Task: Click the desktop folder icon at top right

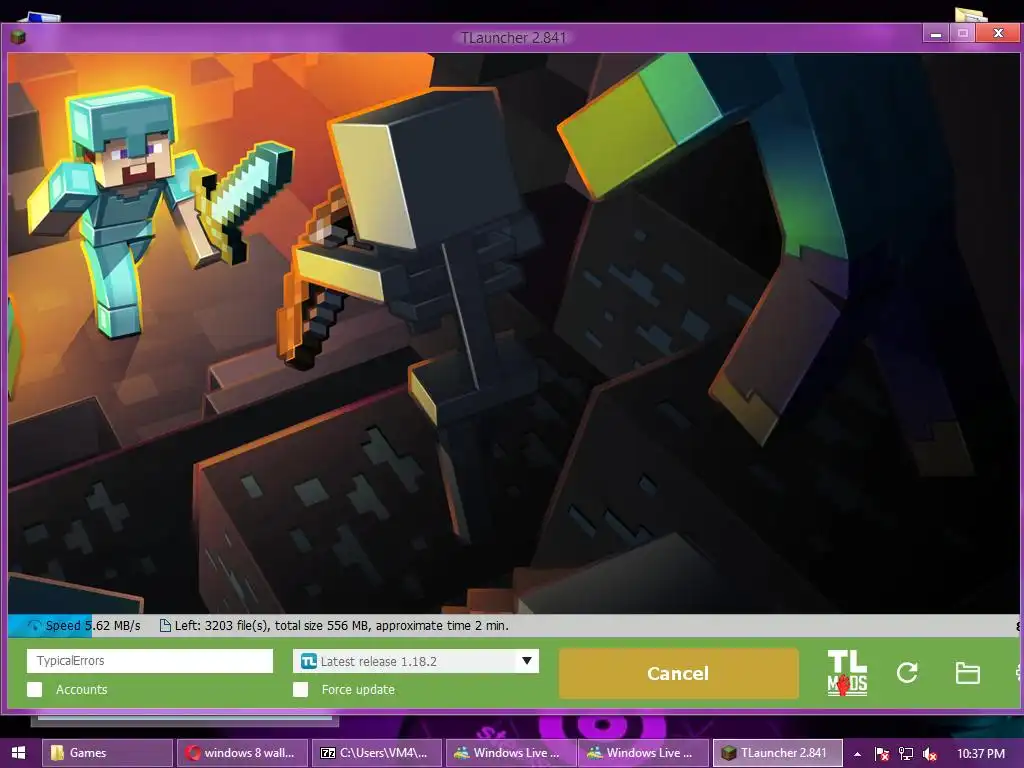Action: pyautogui.click(x=971, y=14)
